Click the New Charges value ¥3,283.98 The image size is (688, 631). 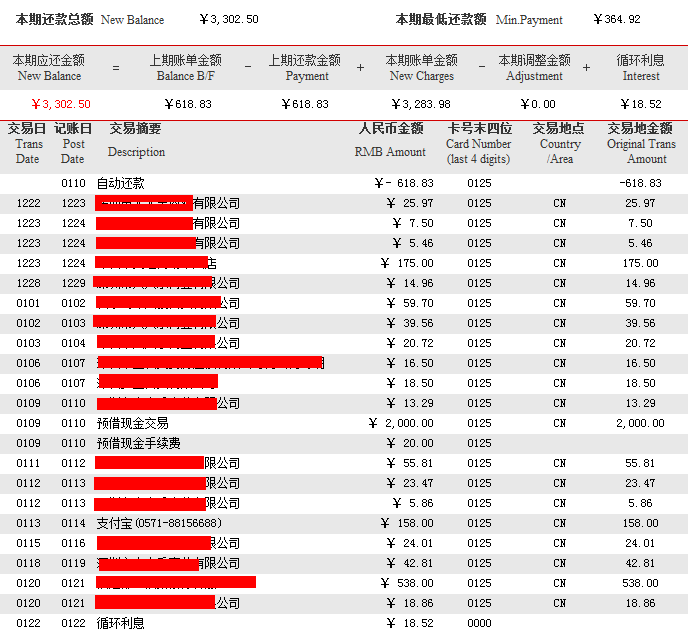421,104
